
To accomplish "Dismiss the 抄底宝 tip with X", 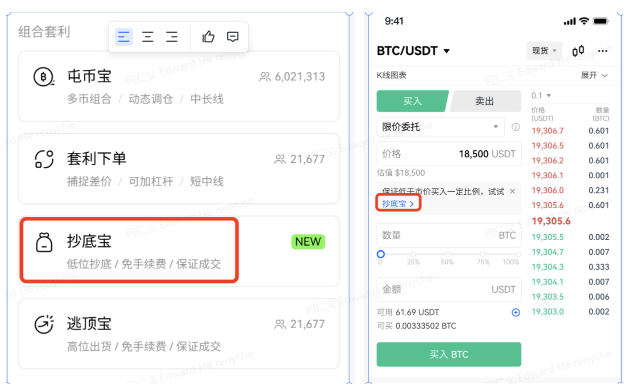I will point(513,191).
